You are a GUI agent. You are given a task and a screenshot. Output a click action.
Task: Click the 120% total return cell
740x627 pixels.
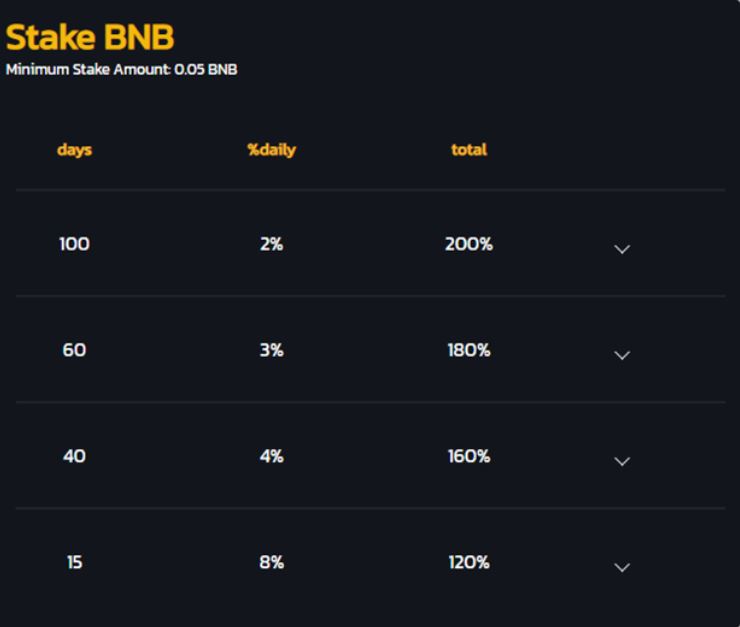point(469,562)
